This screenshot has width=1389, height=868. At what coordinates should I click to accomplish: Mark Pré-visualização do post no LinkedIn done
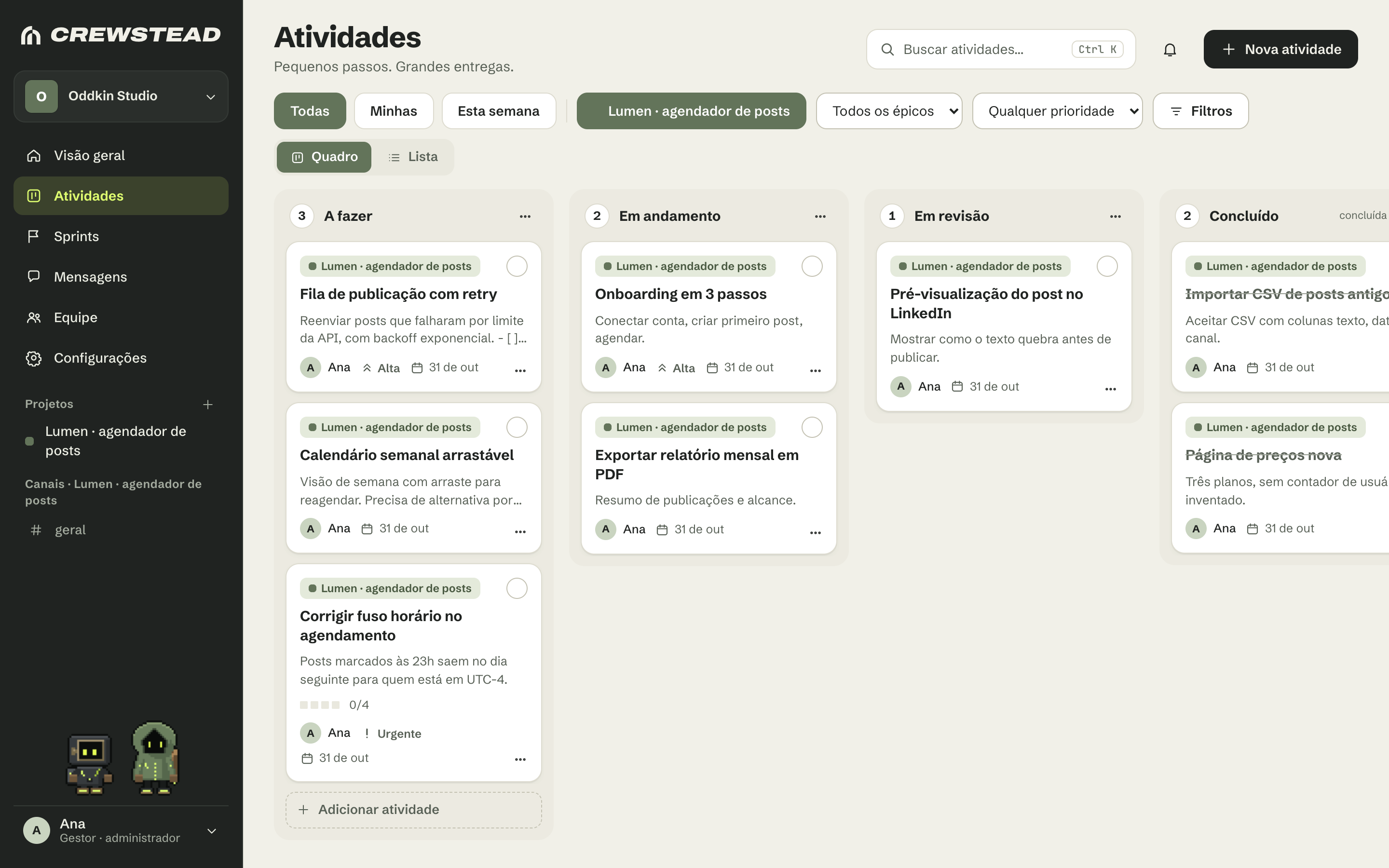coord(1106,266)
